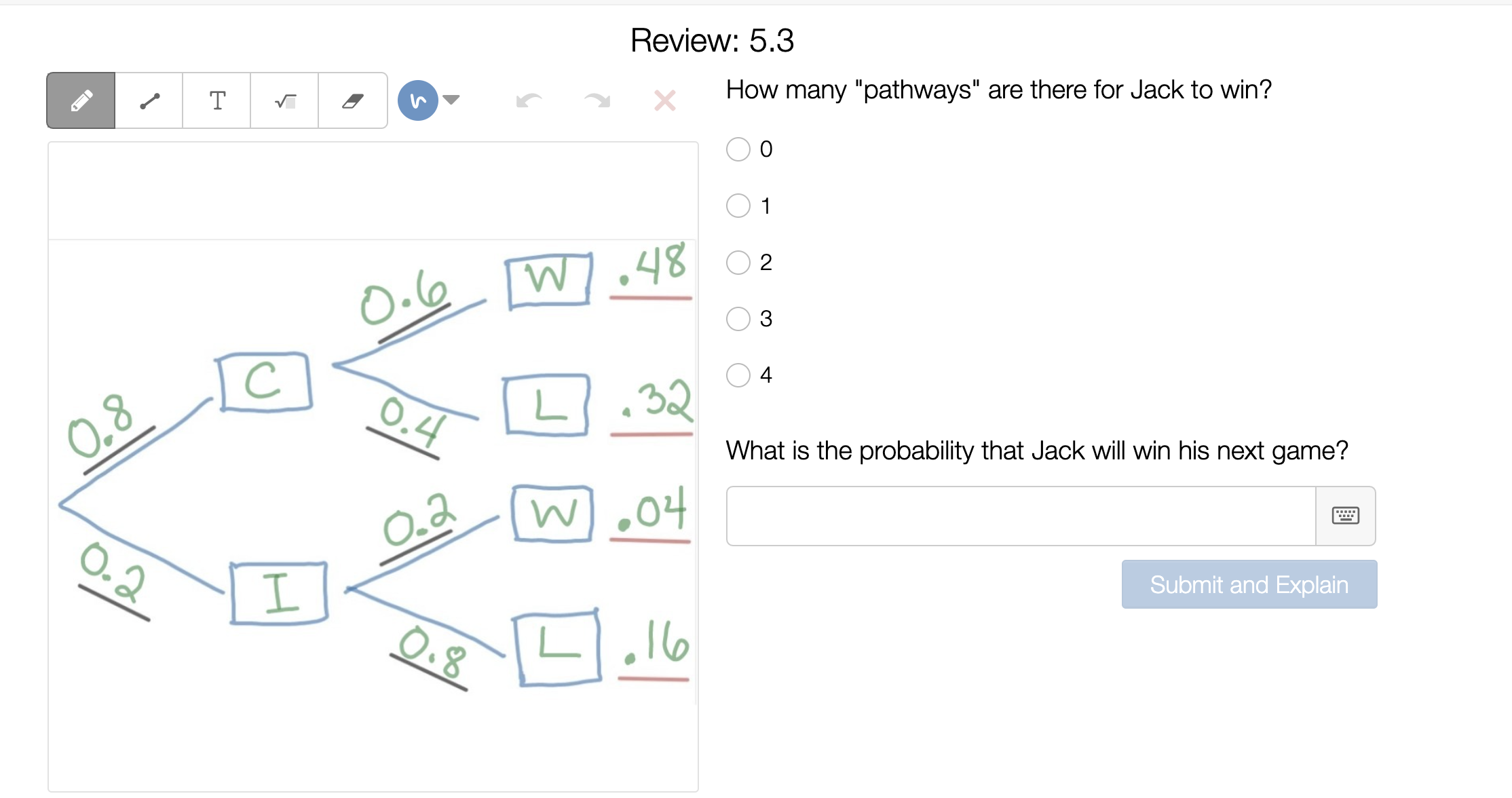Open the square root math tool
The image size is (1512, 798).
284,100
